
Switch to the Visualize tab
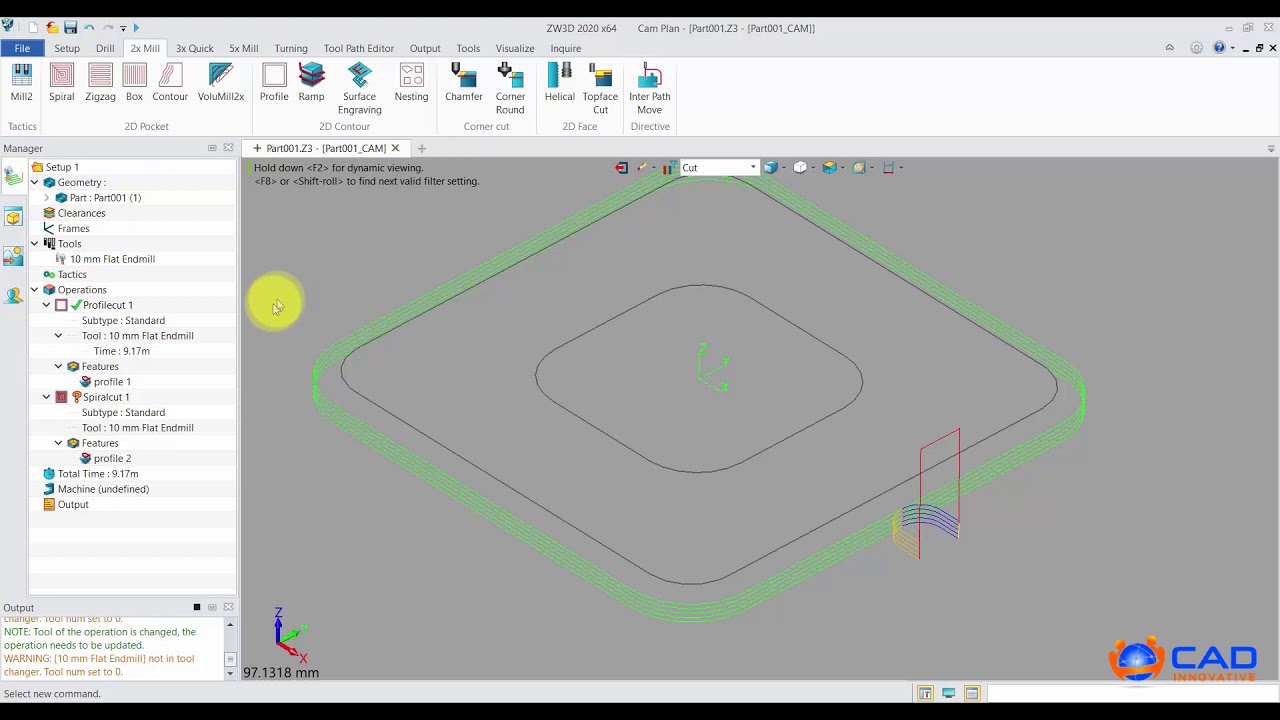pyautogui.click(x=515, y=48)
